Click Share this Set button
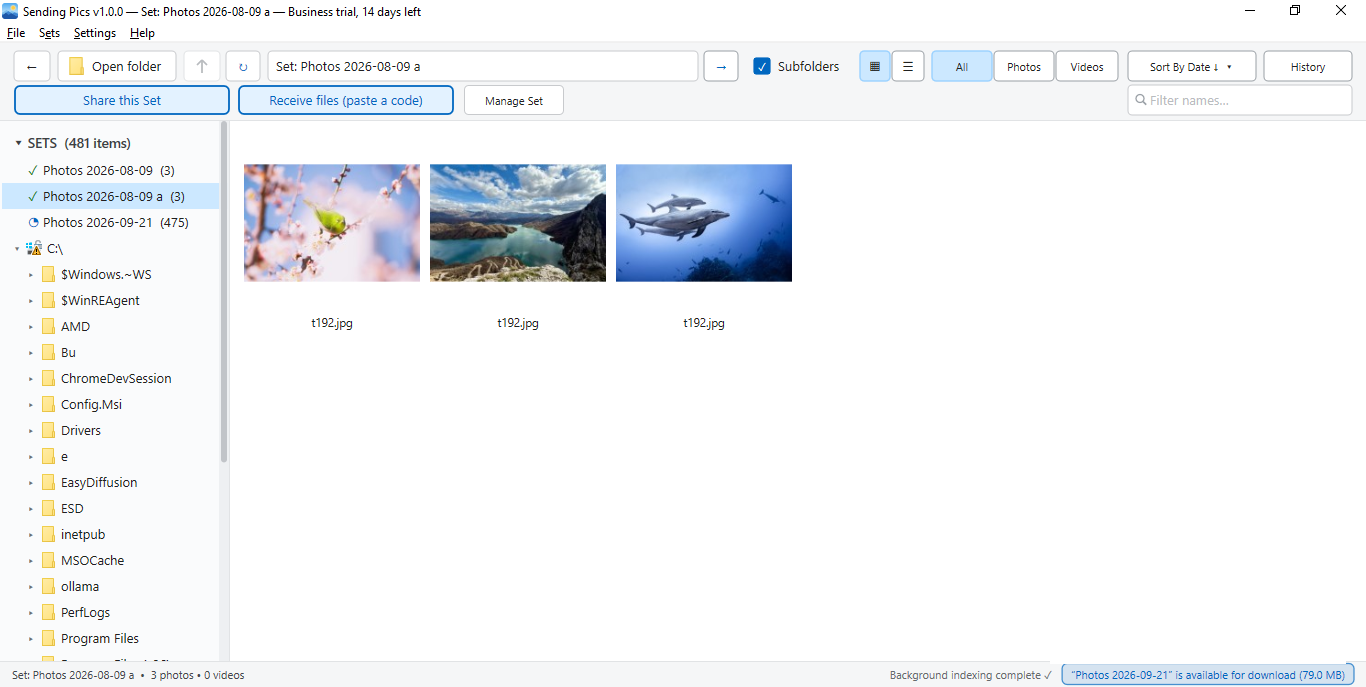 tap(122, 100)
